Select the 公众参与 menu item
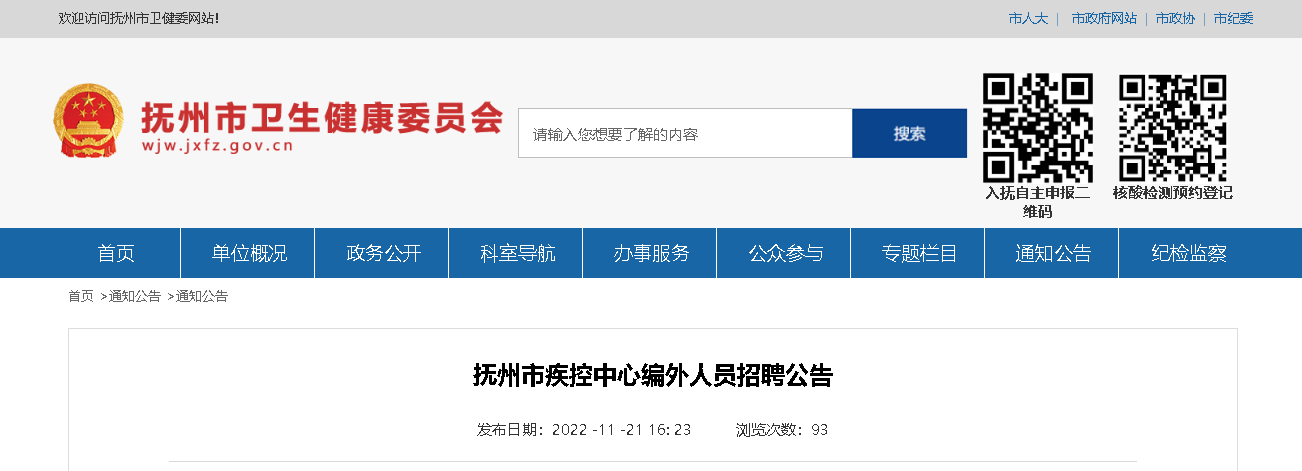Screen dimensions: 1302x471 tap(784, 253)
